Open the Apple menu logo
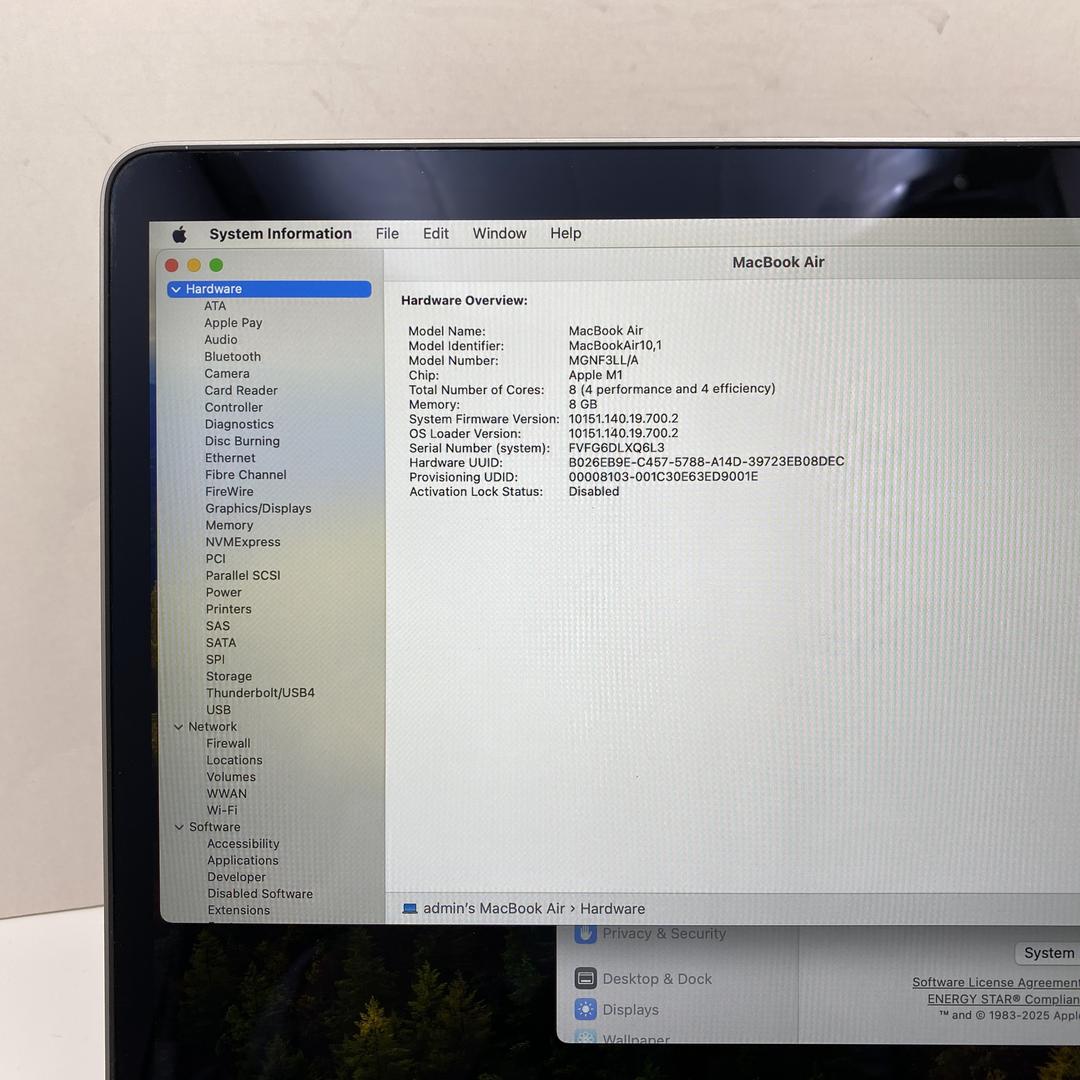The height and width of the screenshot is (1080, 1080). [x=179, y=234]
